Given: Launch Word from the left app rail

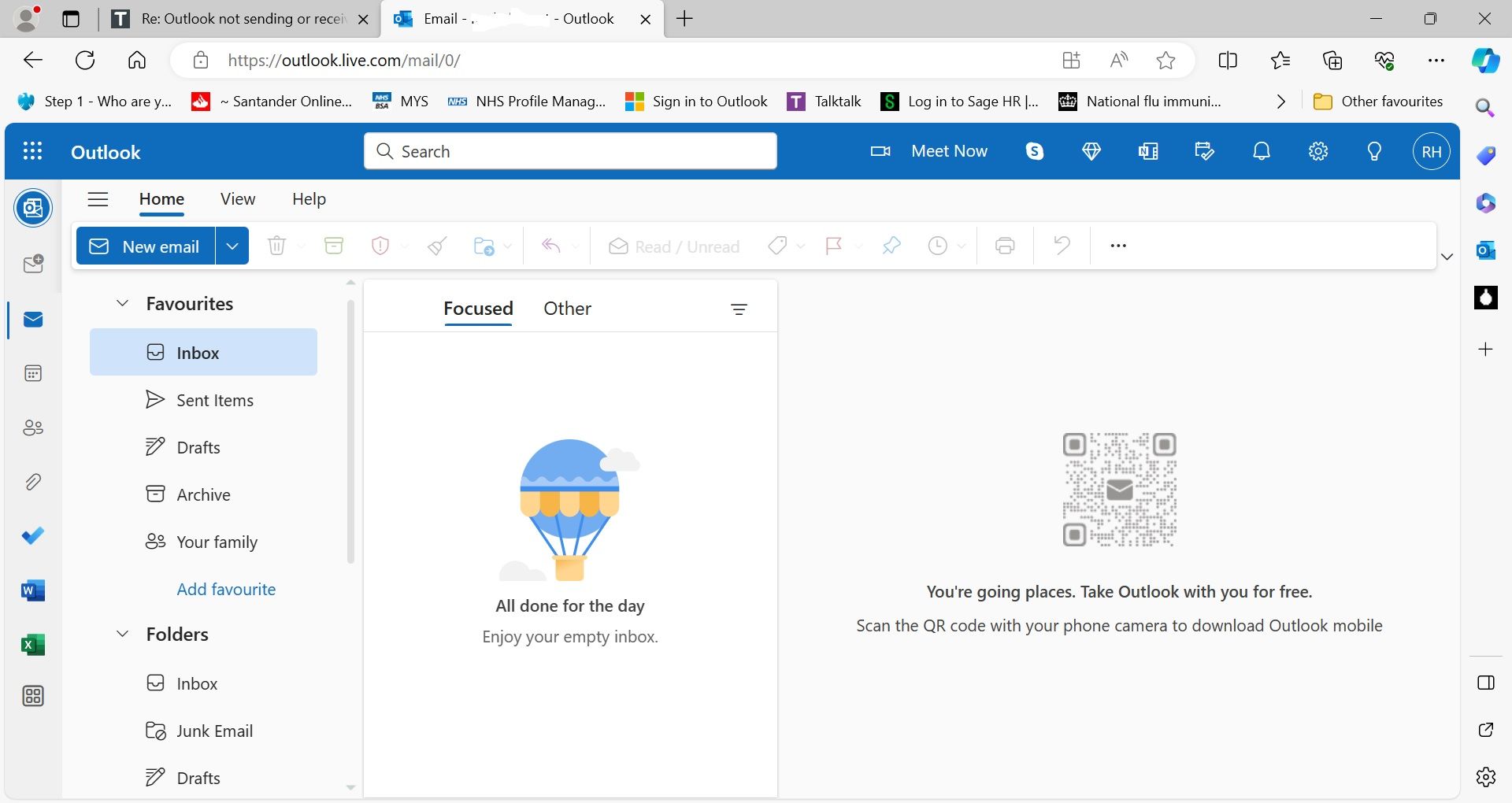Looking at the screenshot, I should 33,590.
